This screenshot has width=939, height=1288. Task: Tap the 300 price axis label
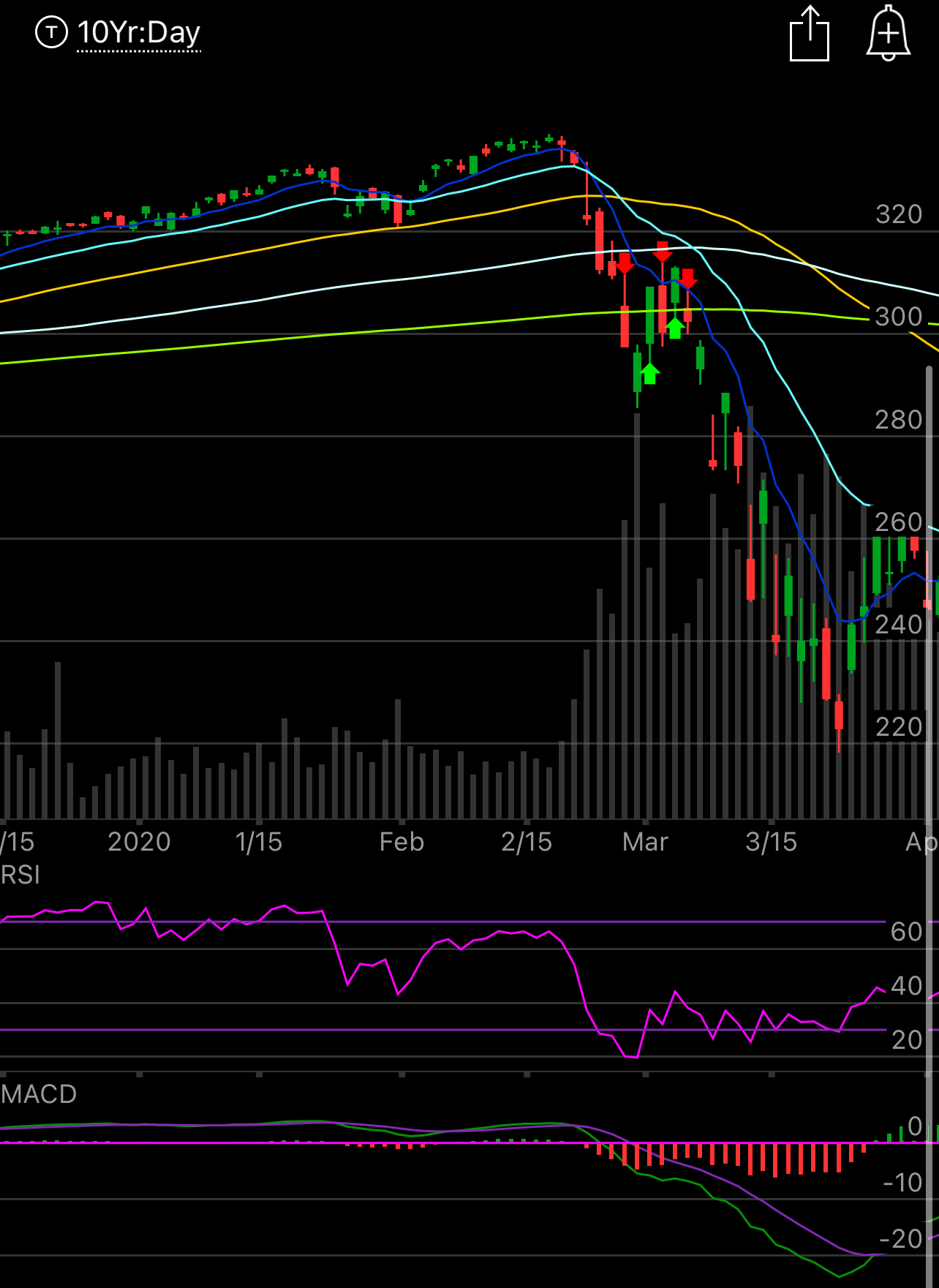click(899, 317)
